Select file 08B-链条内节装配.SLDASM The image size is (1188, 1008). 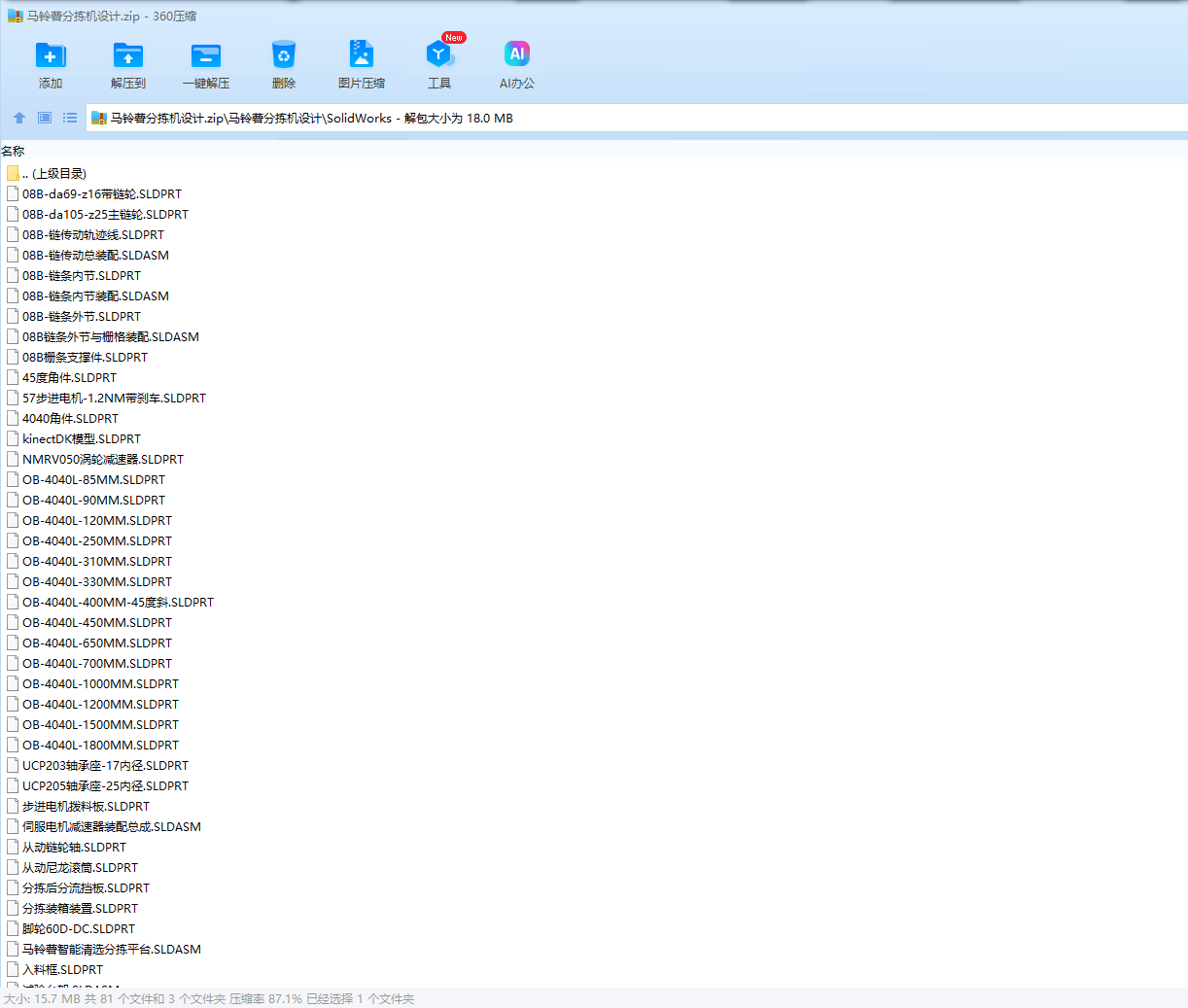(96, 296)
